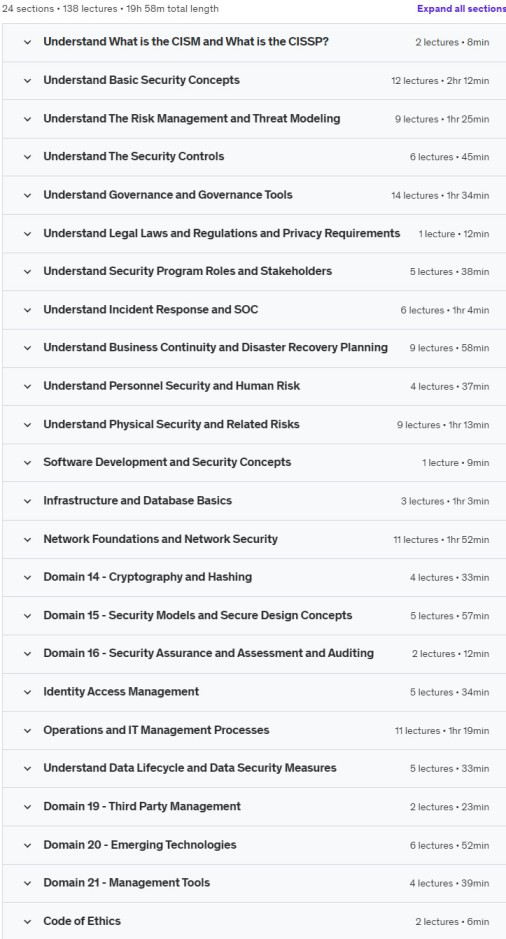The image size is (506, 939).
Task: Open 'Understand Incident Response and SOC' title
Action: [151, 310]
